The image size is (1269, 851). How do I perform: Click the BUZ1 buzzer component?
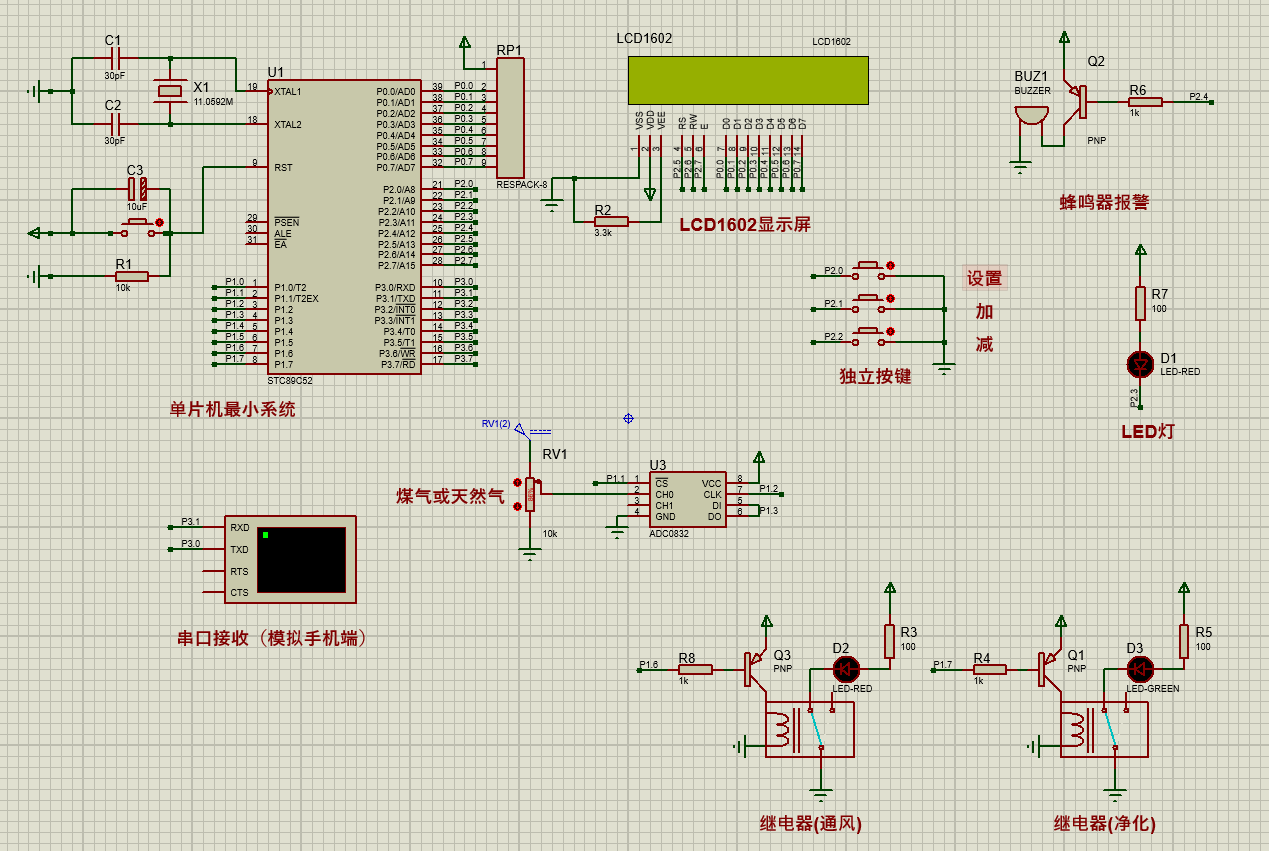tap(1030, 116)
